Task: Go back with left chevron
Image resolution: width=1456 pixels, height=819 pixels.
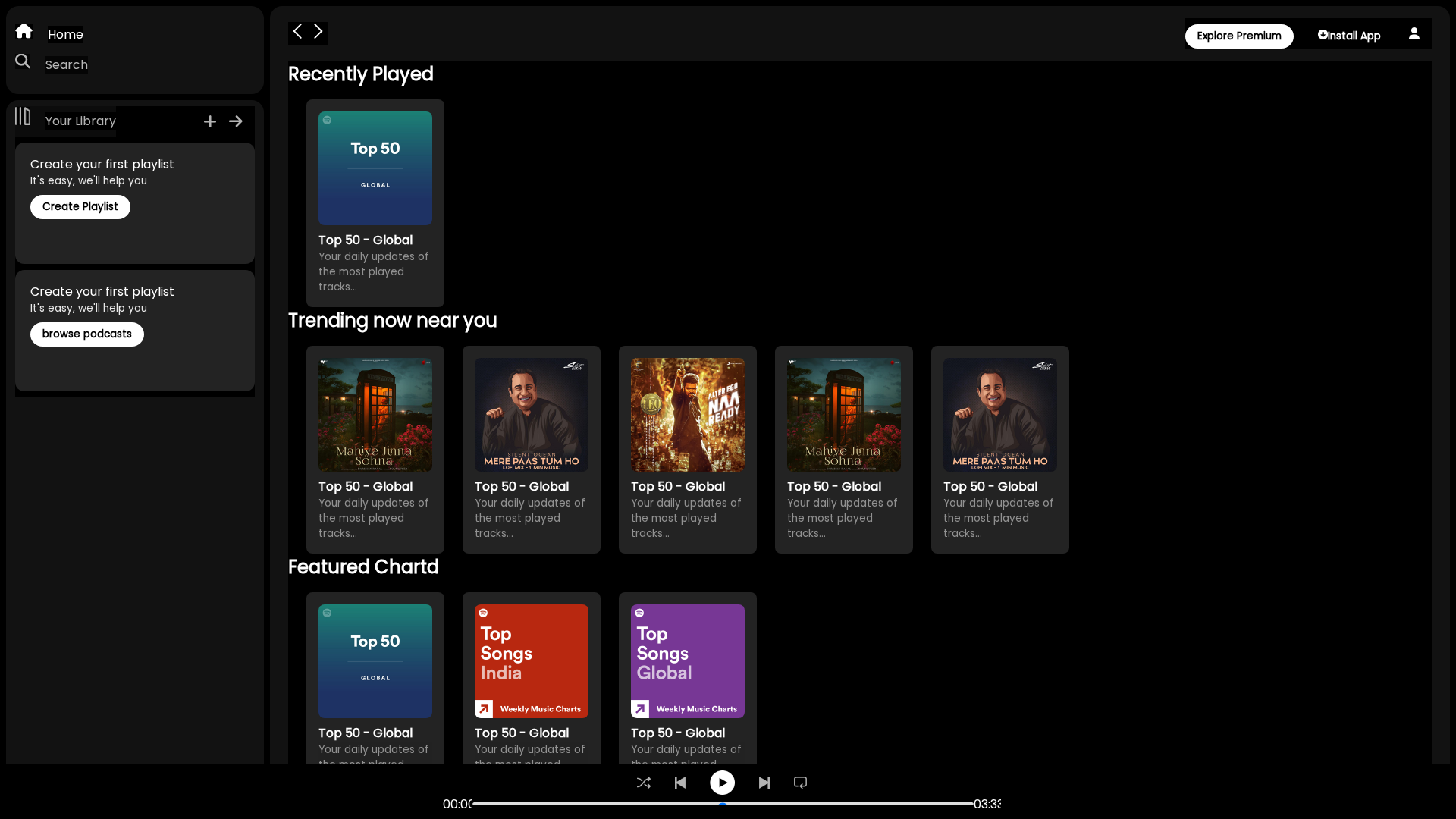Action: point(297,31)
